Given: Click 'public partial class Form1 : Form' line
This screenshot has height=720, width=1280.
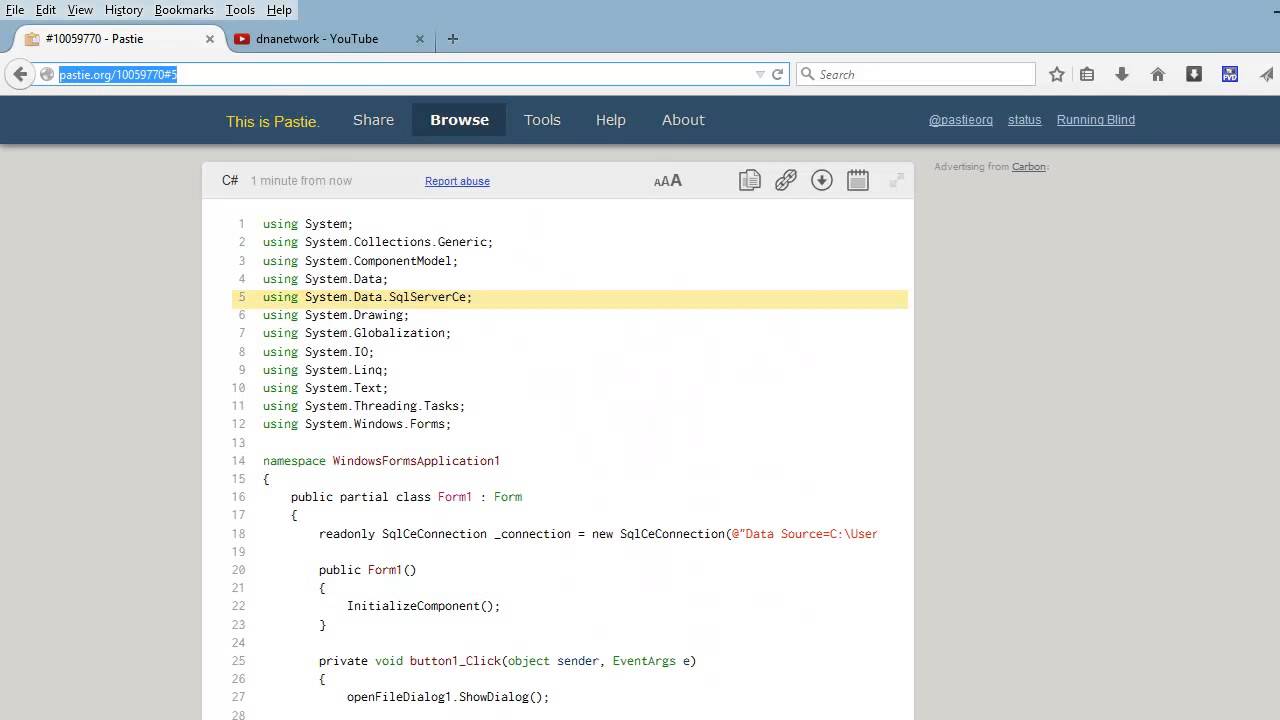Looking at the screenshot, I should click(x=406, y=497).
